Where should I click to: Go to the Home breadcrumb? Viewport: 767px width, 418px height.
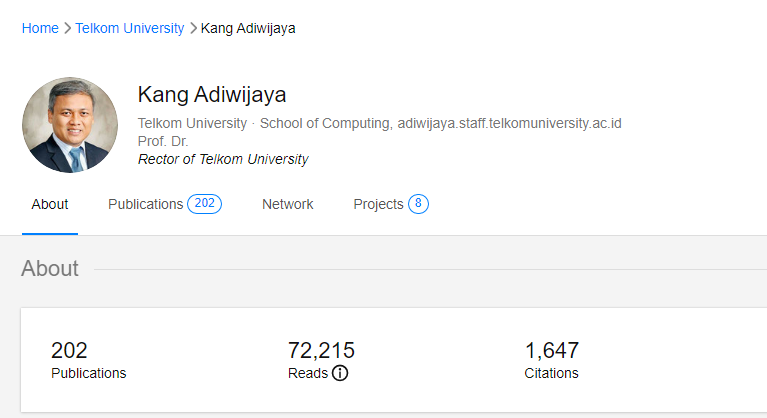click(x=40, y=28)
